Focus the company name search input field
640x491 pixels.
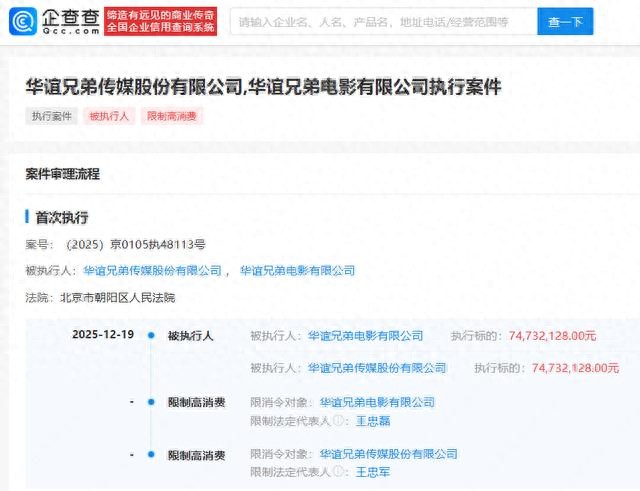click(384, 22)
